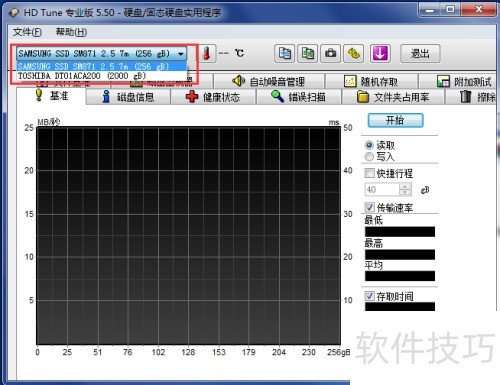Switch to the 健康状态 tab
This screenshot has width=500, height=385.
(x=213, y=97)
